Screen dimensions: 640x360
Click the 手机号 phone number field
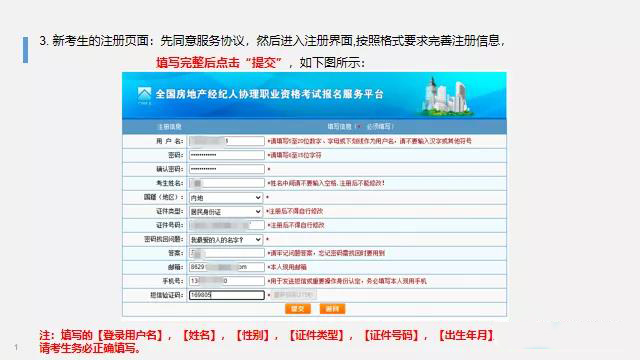click(227, 281)
